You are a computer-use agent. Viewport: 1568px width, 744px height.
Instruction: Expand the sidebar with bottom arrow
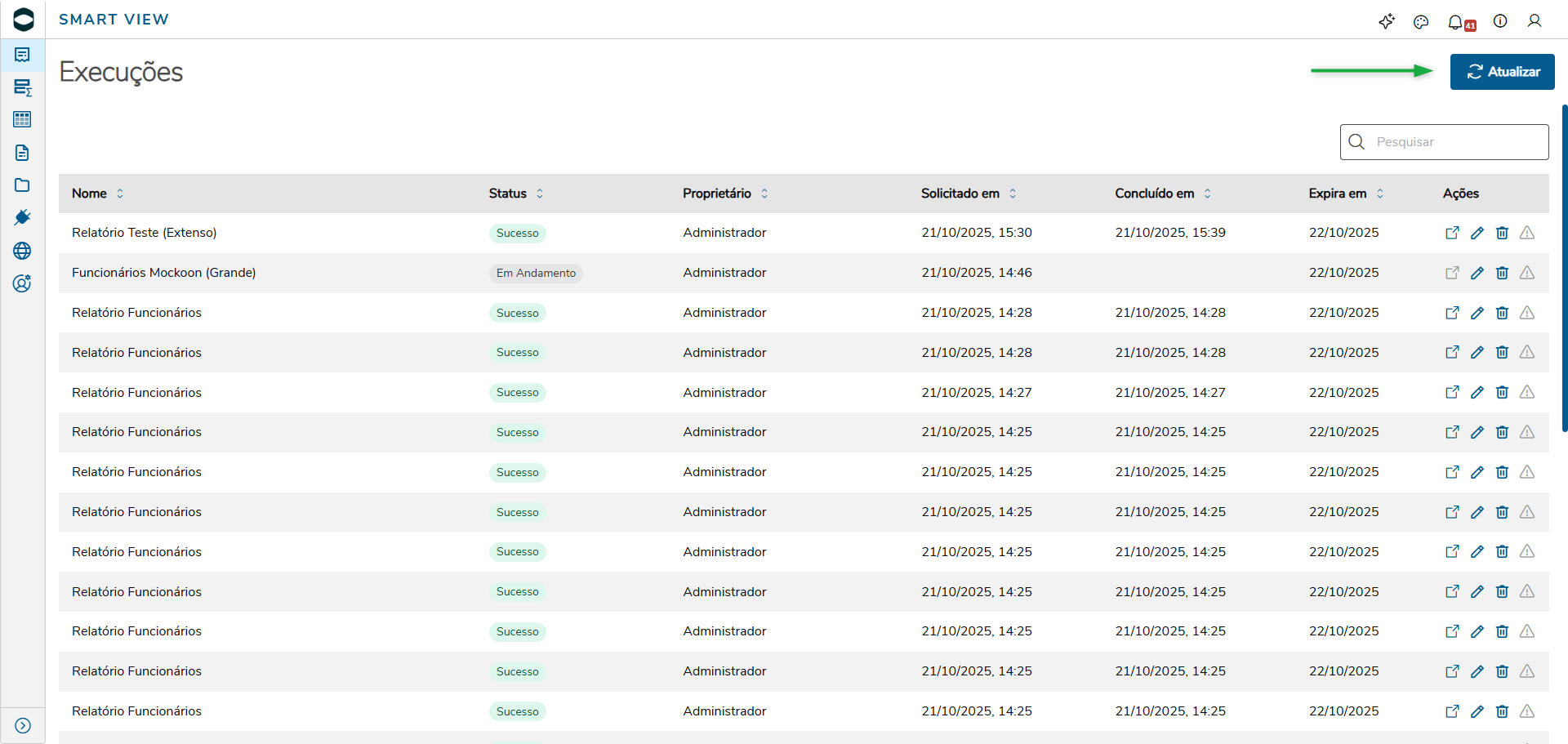pos(23,726)
